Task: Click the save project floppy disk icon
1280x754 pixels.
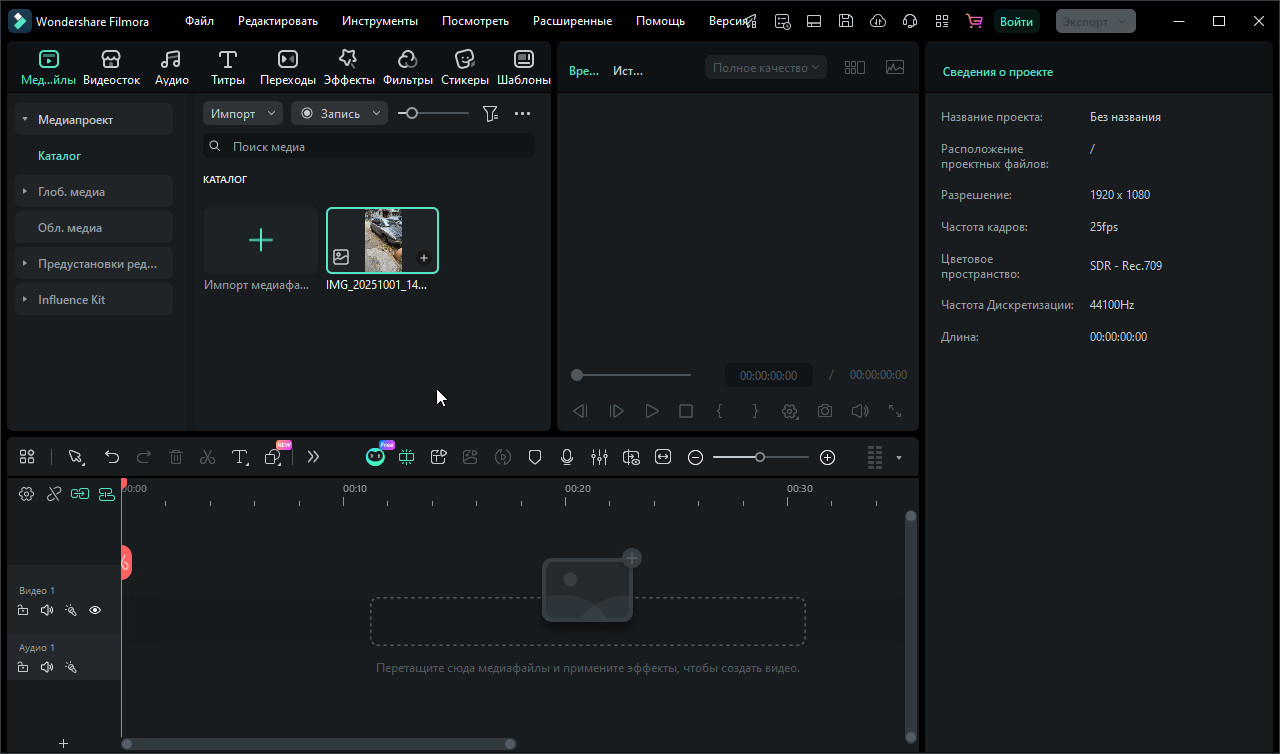Action: 846,21
